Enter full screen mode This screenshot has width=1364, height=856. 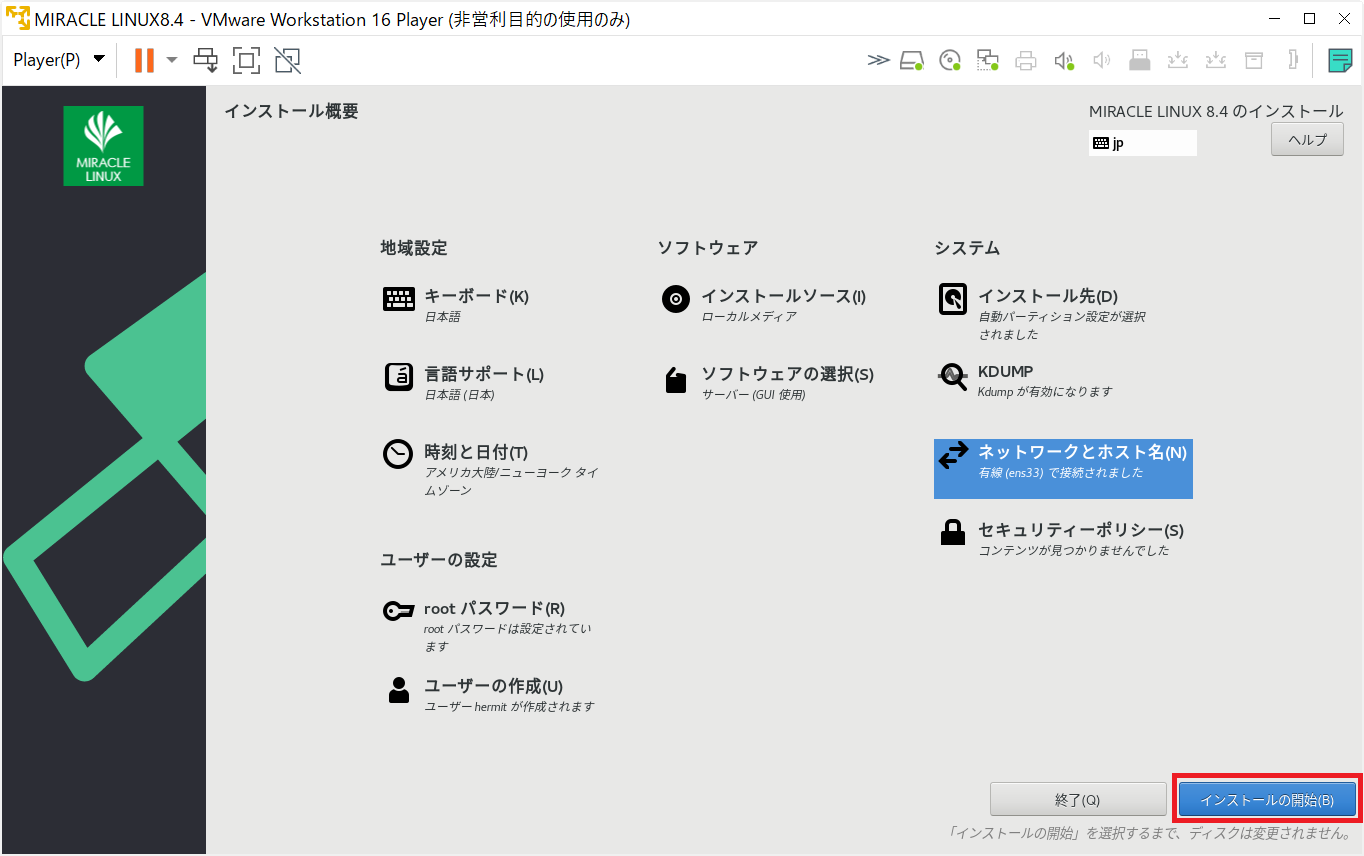point(246,60)
